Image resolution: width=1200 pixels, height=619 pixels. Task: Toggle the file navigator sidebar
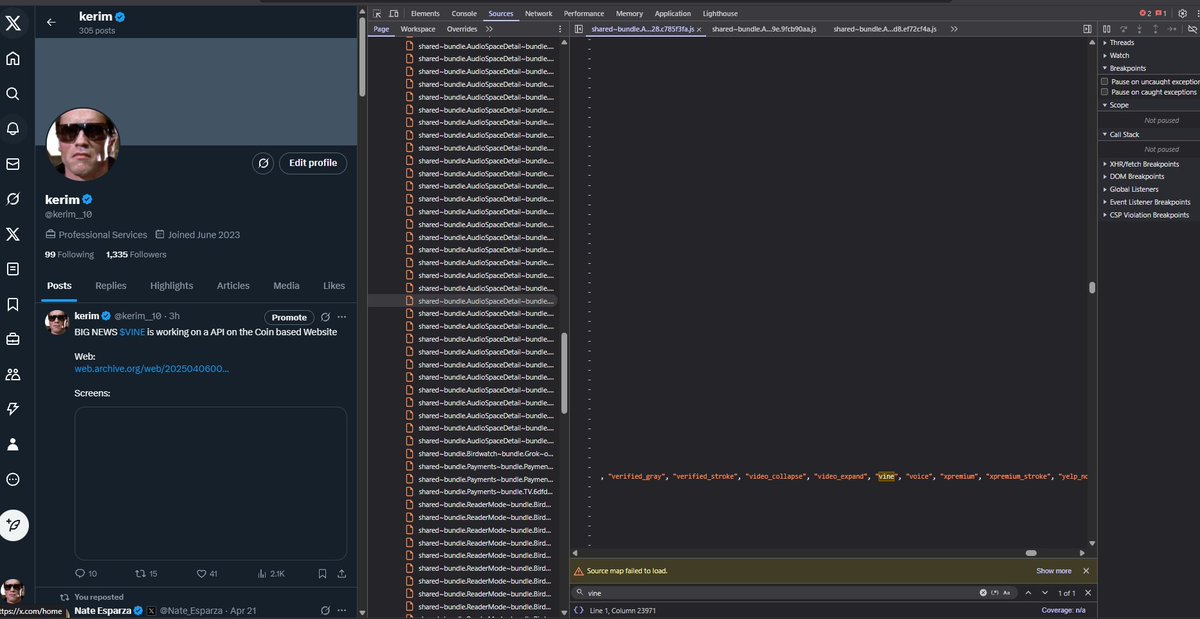tap(579, 29)
